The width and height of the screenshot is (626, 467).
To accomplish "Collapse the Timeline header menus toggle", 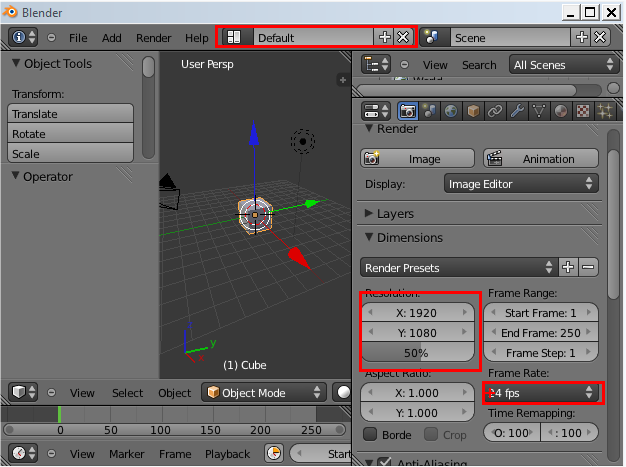I will (x=51, y=454).
